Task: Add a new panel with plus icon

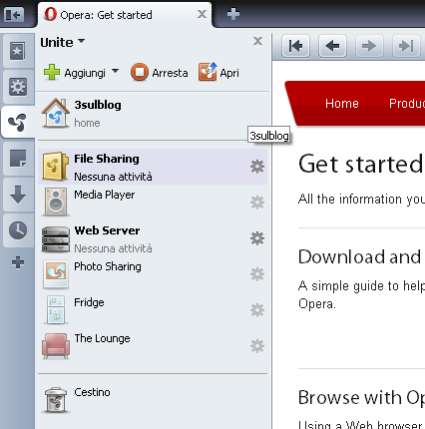Action: click(x=18, y=262)
